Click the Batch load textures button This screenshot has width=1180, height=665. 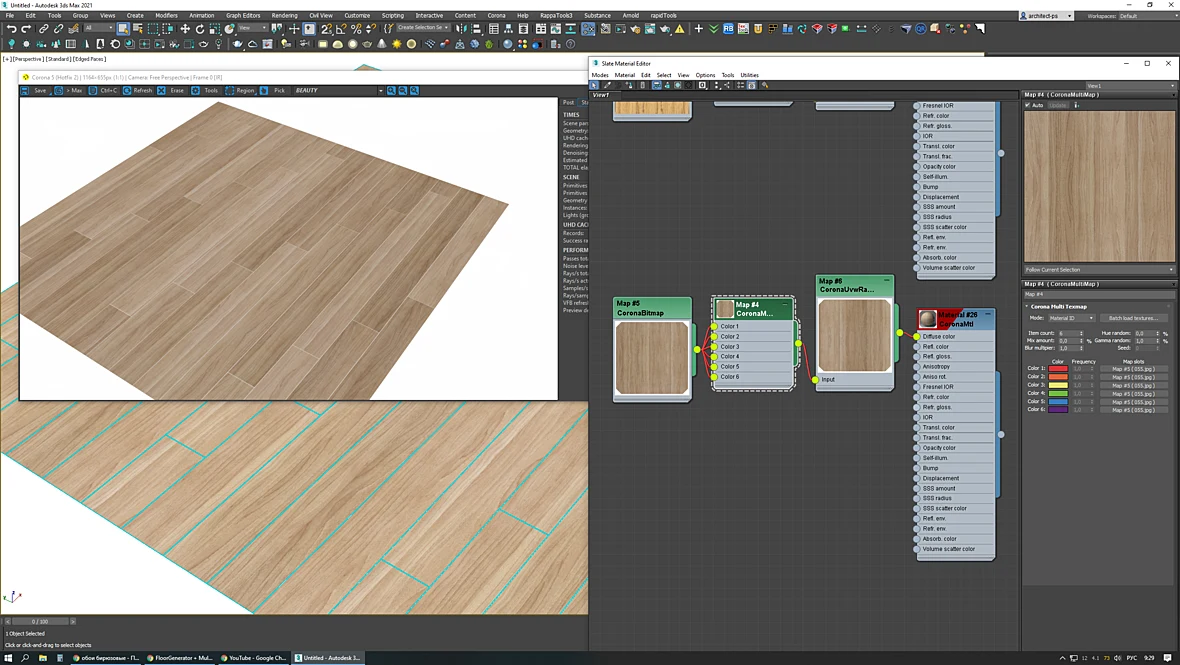point(1133,318)
